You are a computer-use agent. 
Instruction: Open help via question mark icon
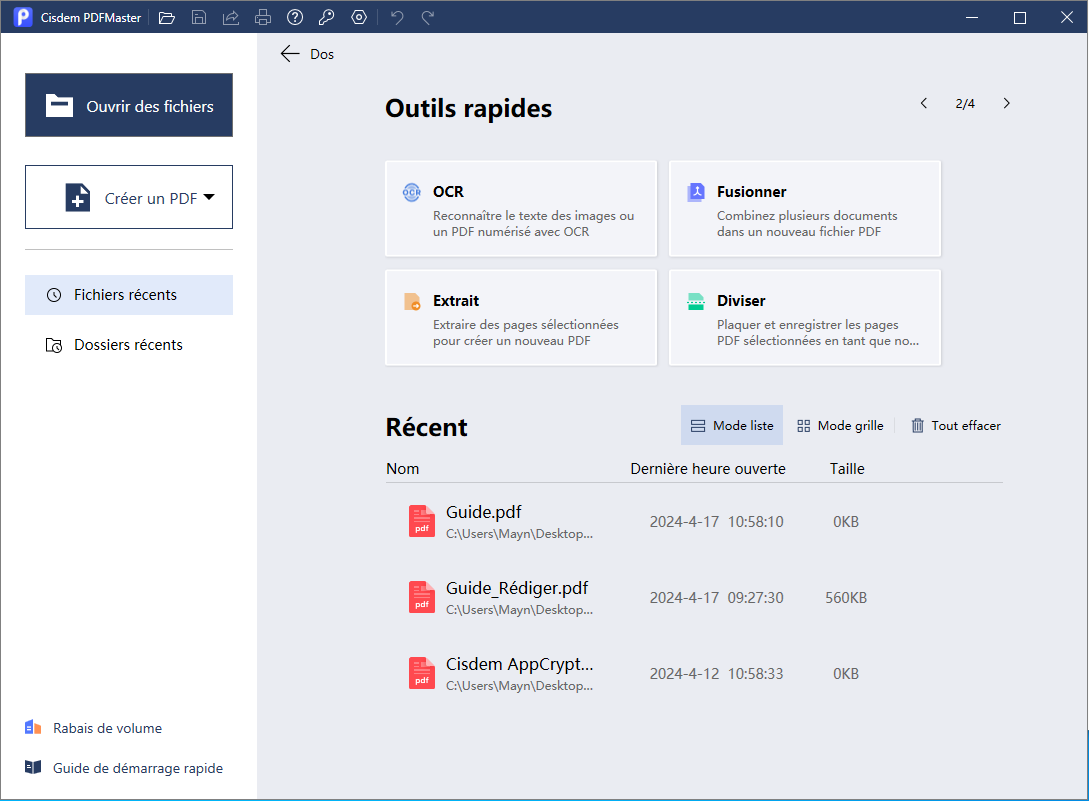[295, 17]
